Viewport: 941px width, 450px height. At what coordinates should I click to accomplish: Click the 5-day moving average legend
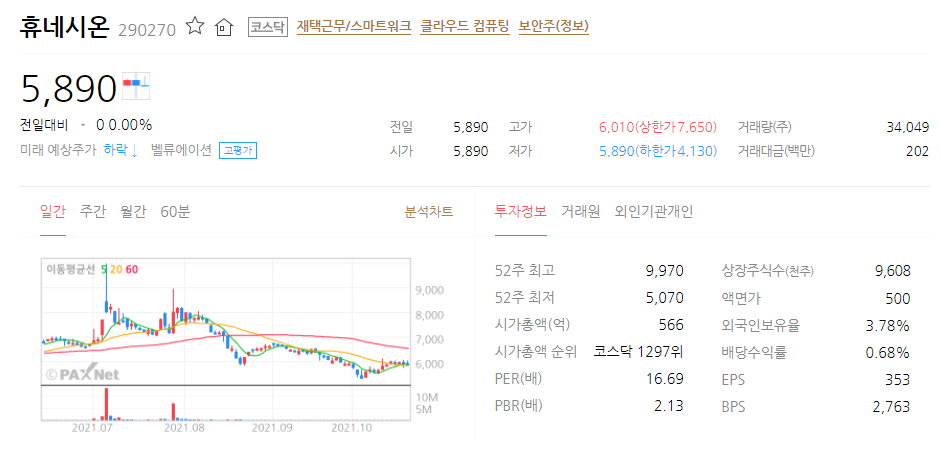104,269
